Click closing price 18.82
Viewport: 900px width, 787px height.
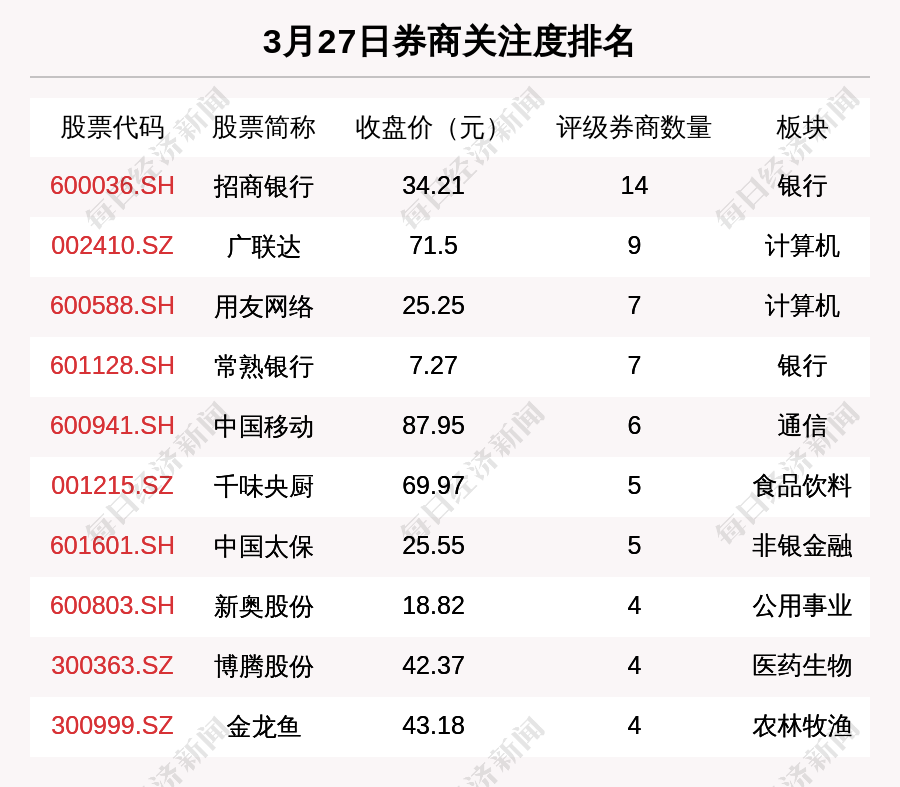coord(433,606)
